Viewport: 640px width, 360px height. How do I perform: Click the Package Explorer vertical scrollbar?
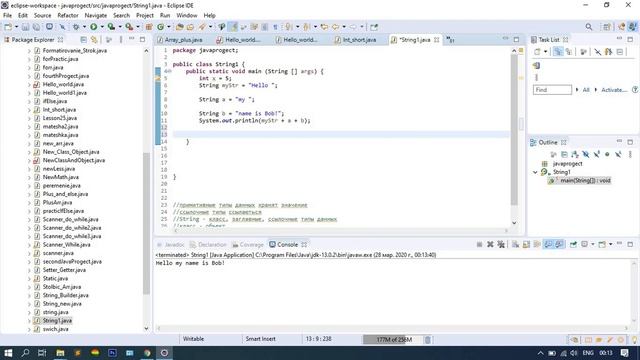click(146, 222)
